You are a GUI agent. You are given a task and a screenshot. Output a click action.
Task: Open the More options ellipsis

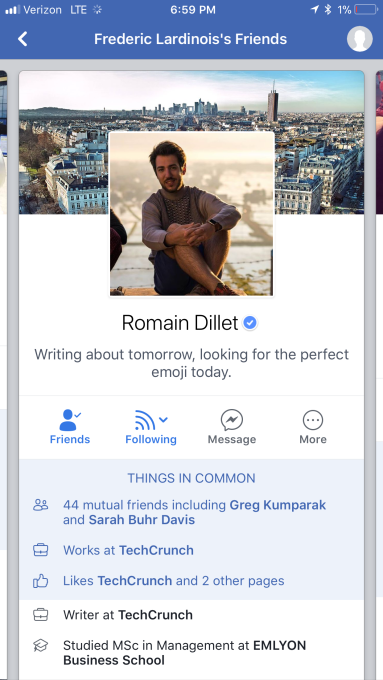point(313,420)
